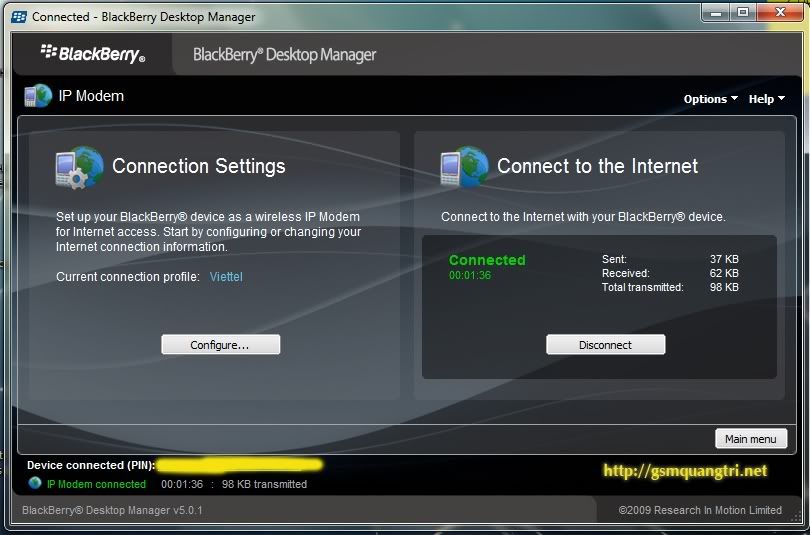This screenshot has height=535, width=810.
Task: Click the IP Modem phone-globe icon
Action: tap(38, 96)
